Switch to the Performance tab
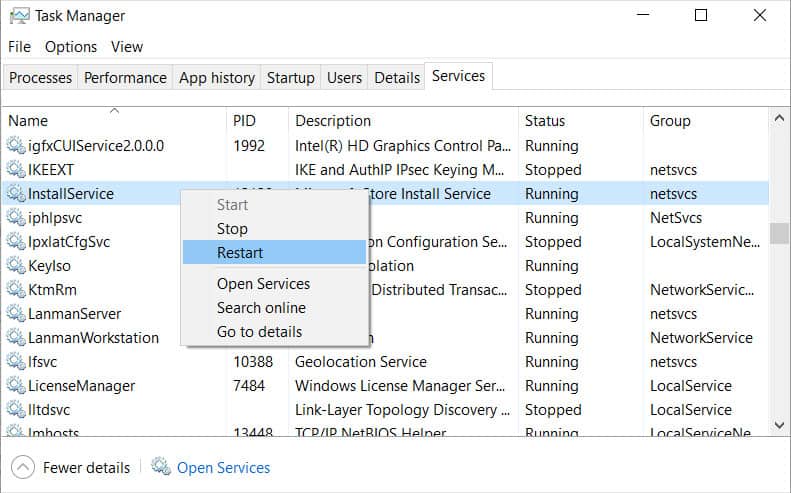The image size is (791, 493). click(125, 78)
